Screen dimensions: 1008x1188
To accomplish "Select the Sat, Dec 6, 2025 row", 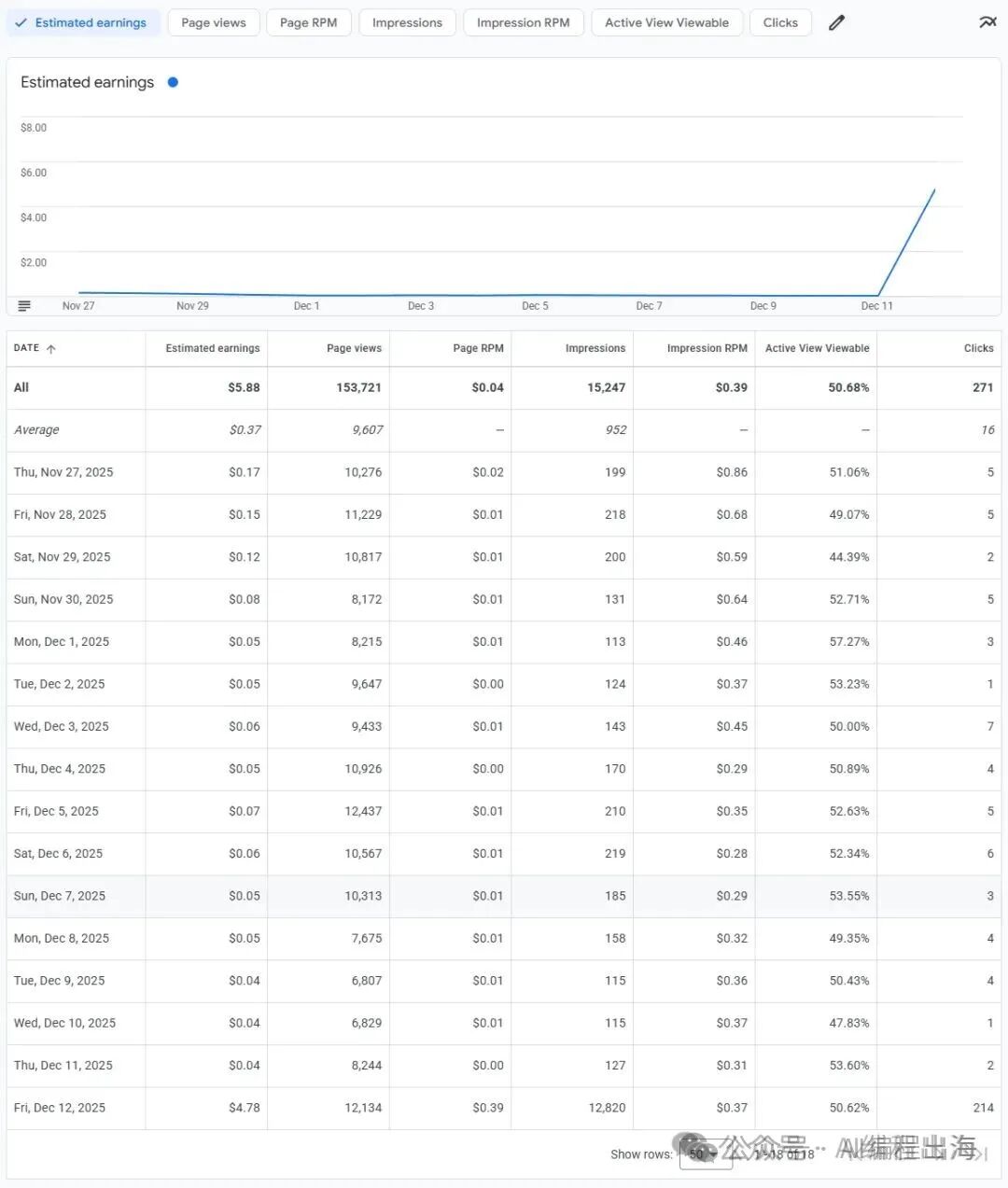I will pyautogui.click(x=504, y=853).
